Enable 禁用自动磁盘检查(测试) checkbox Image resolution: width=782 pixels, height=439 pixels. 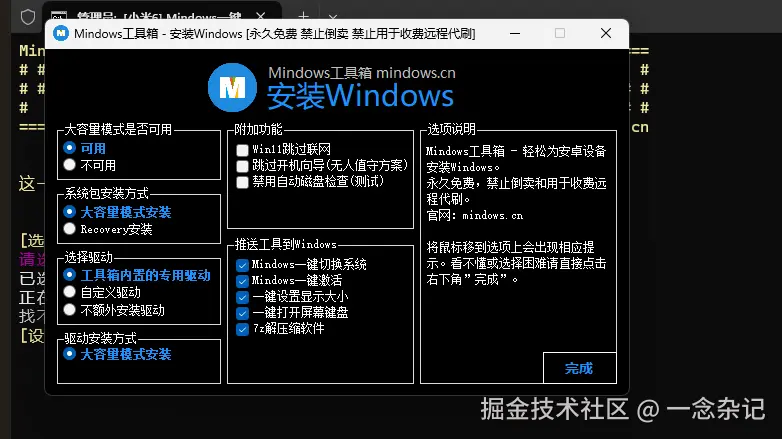(242, 182)
